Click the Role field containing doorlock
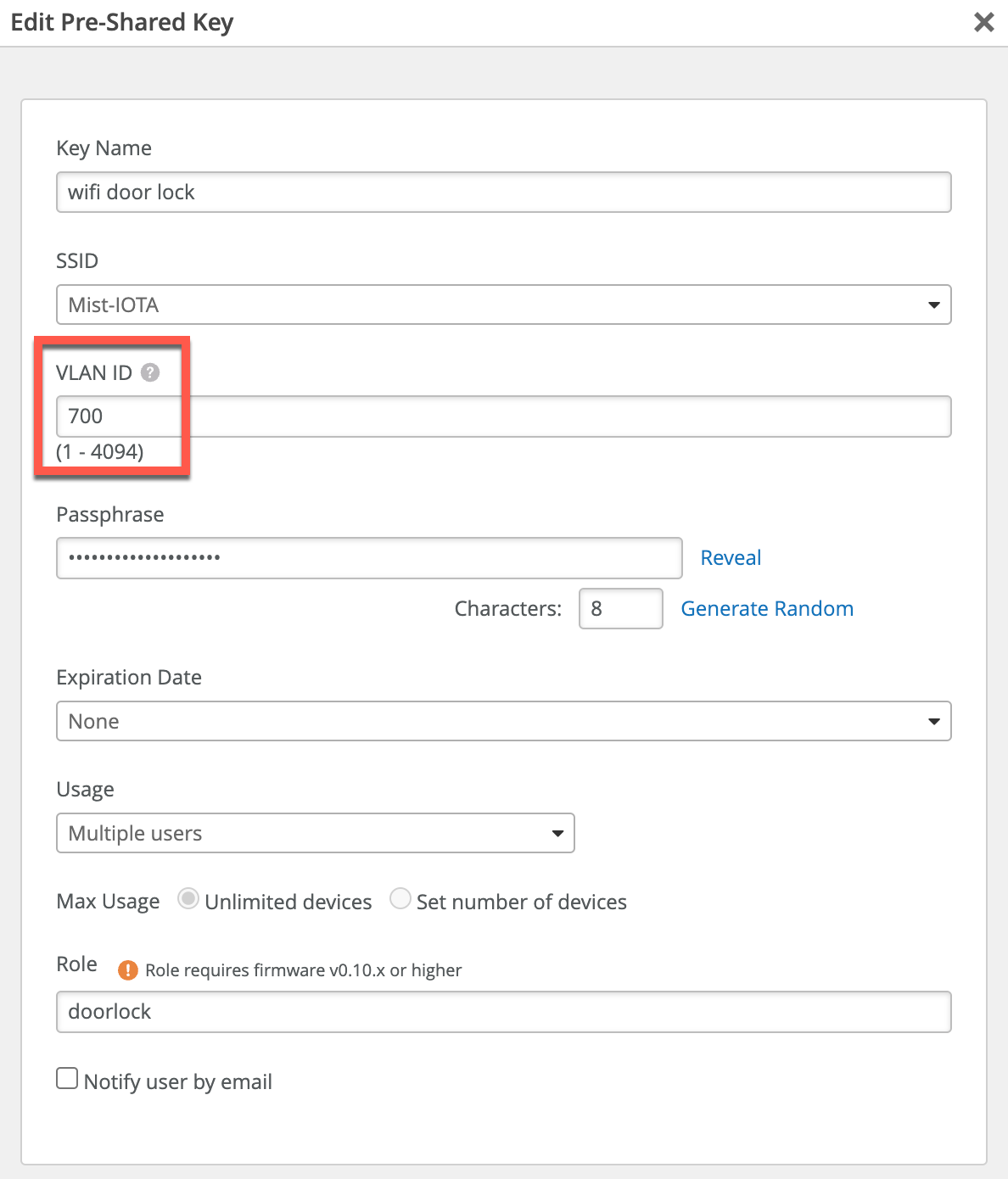1008x1179 pixels. tap(503, 1012)
